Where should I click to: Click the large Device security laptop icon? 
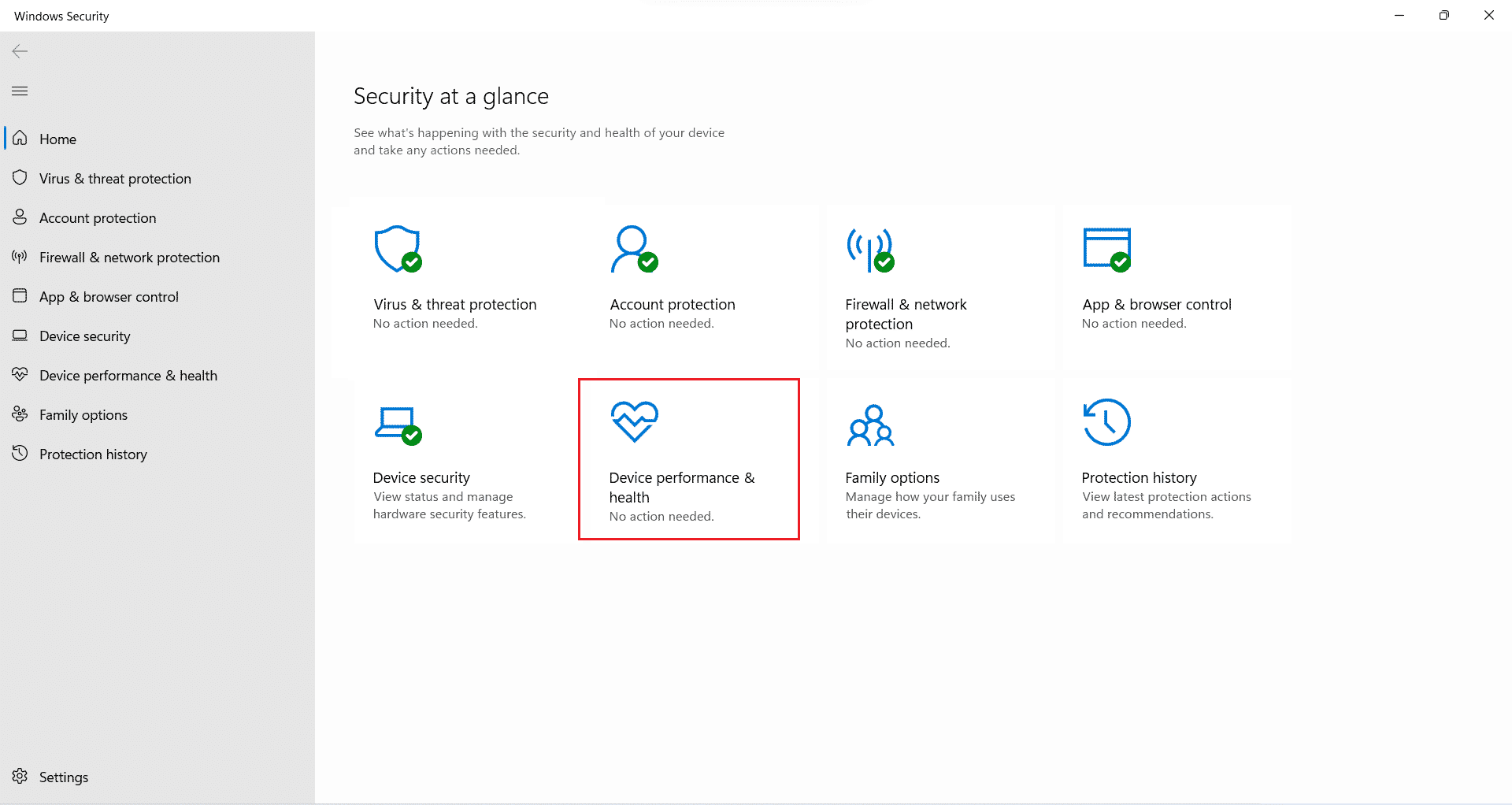(x=398, y=425)
